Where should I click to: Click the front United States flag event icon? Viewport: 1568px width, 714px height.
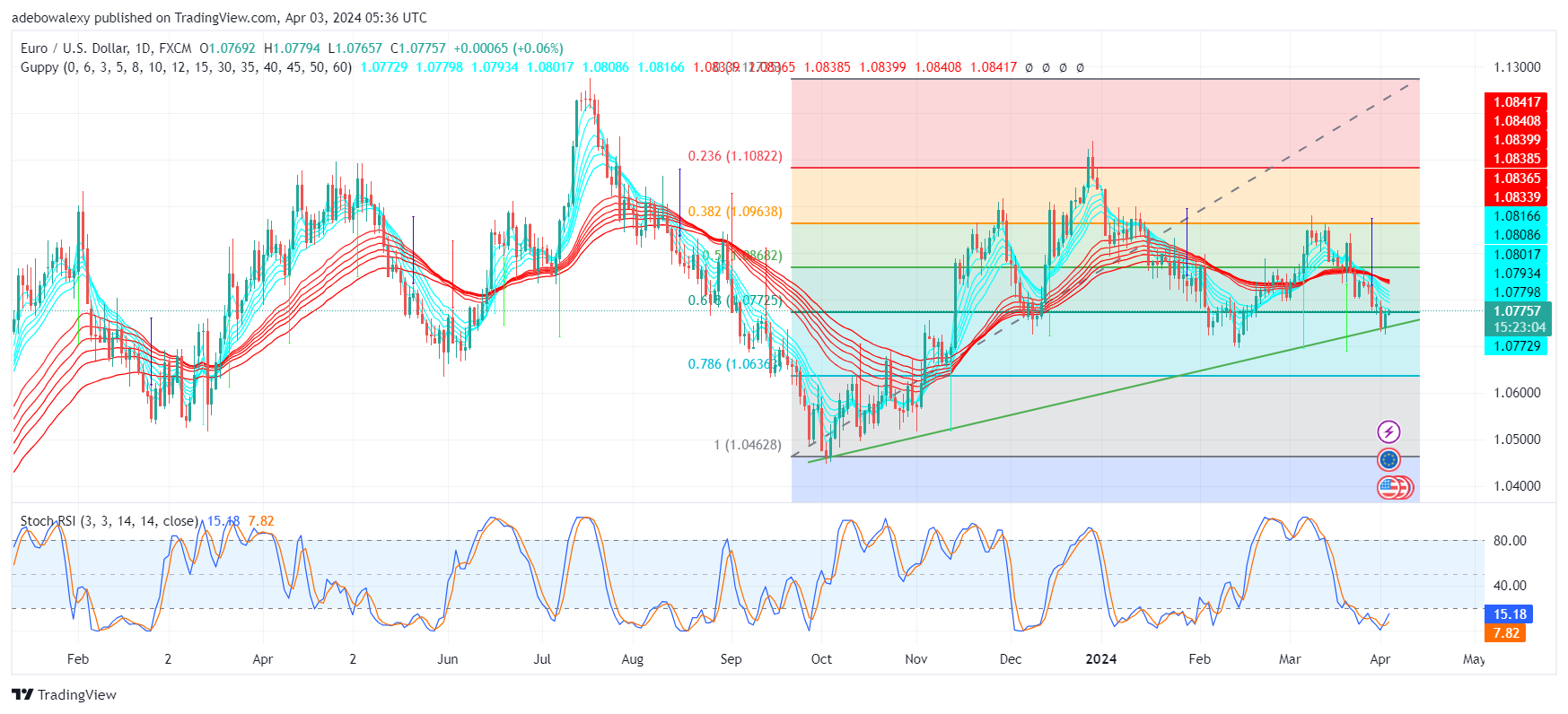pyautogui.click(x=1388, y=488)
